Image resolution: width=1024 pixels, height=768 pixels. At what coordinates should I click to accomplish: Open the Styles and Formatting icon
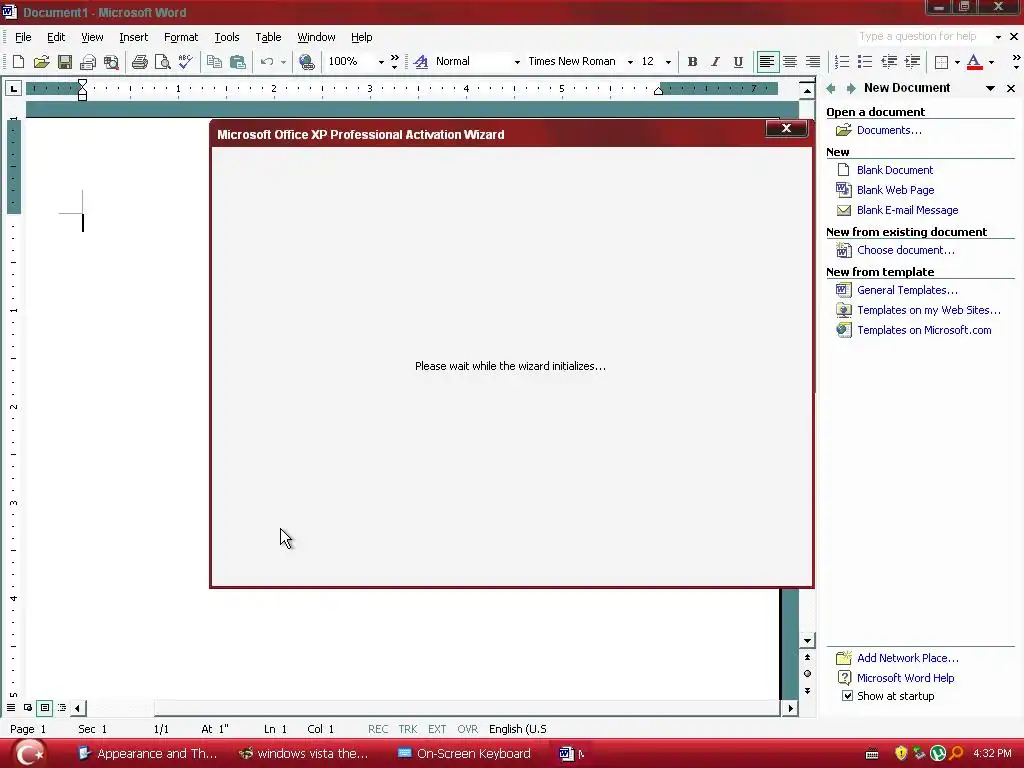click(x=421, y=61)
